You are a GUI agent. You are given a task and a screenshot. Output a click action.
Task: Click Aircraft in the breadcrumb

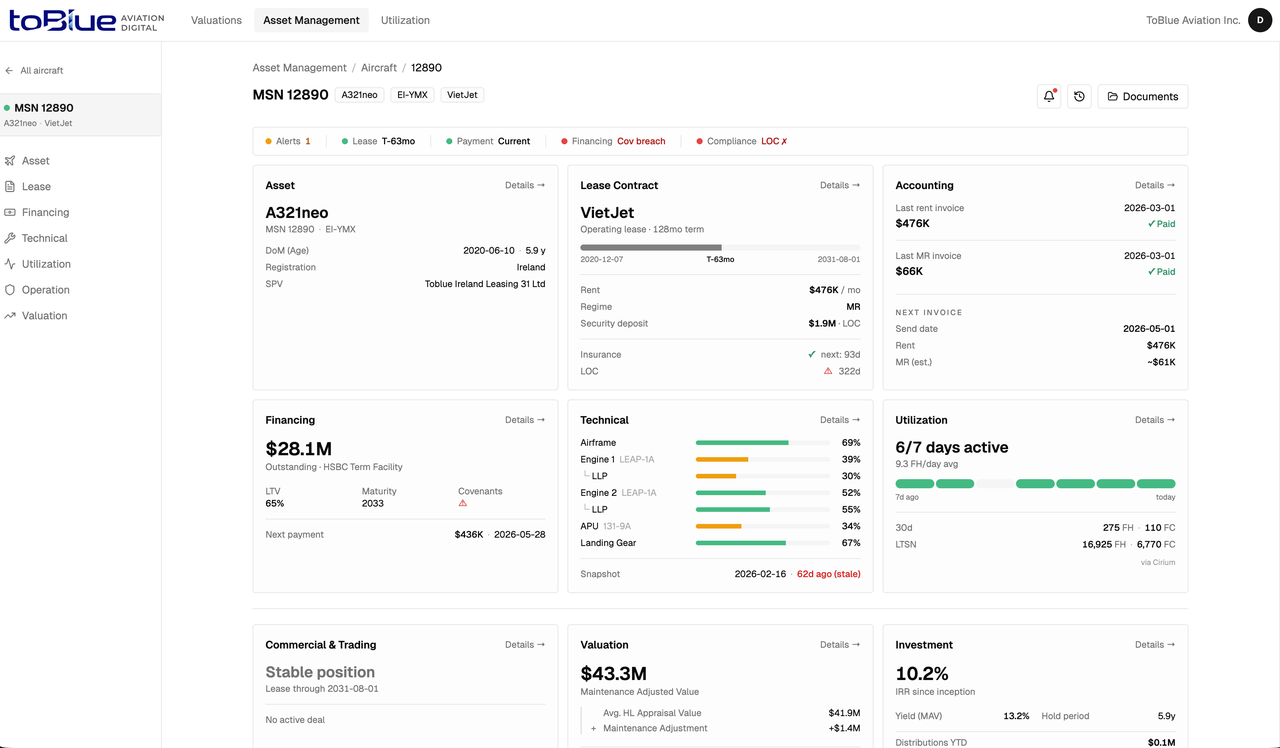[379, 68]
